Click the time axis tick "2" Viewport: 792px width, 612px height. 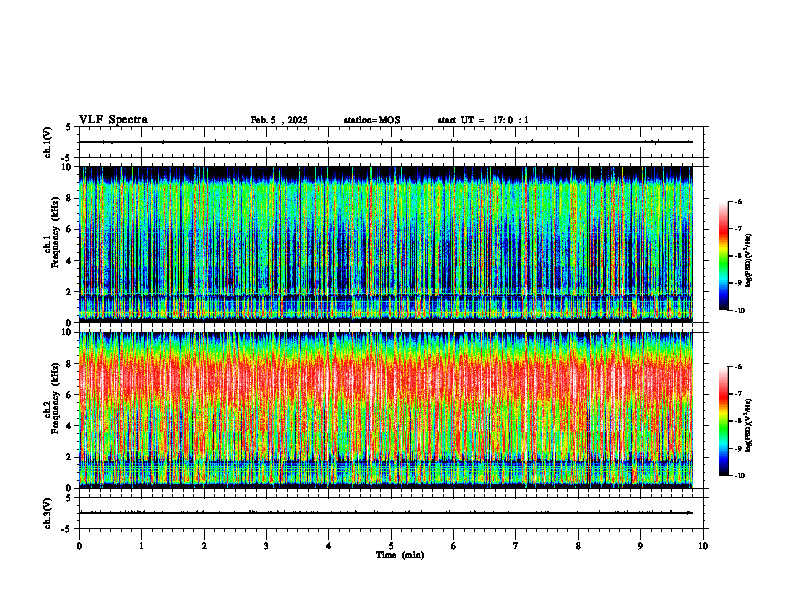coord(204,546)
